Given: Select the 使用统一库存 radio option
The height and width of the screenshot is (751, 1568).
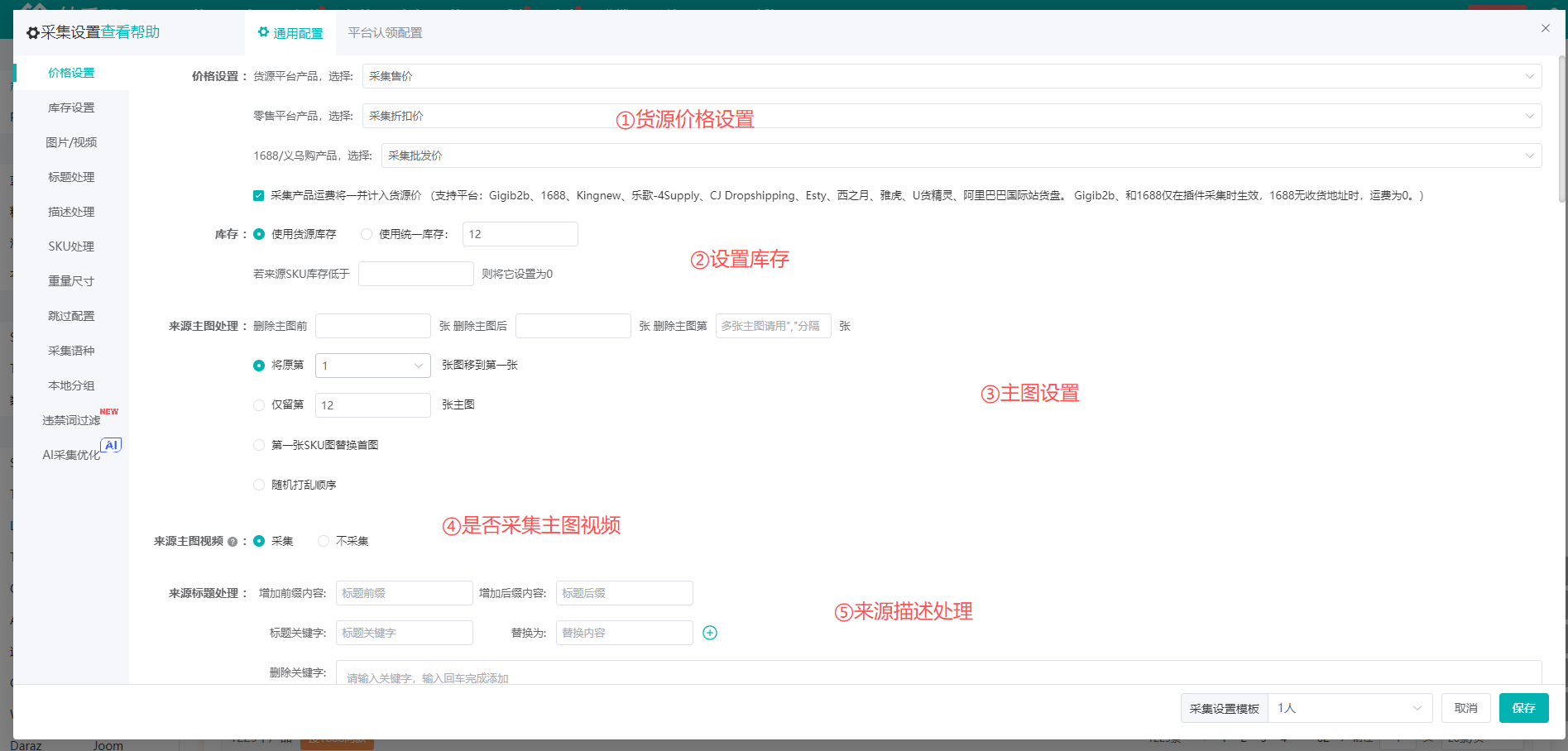Looking at the screenshot, I should coord(367,234).
